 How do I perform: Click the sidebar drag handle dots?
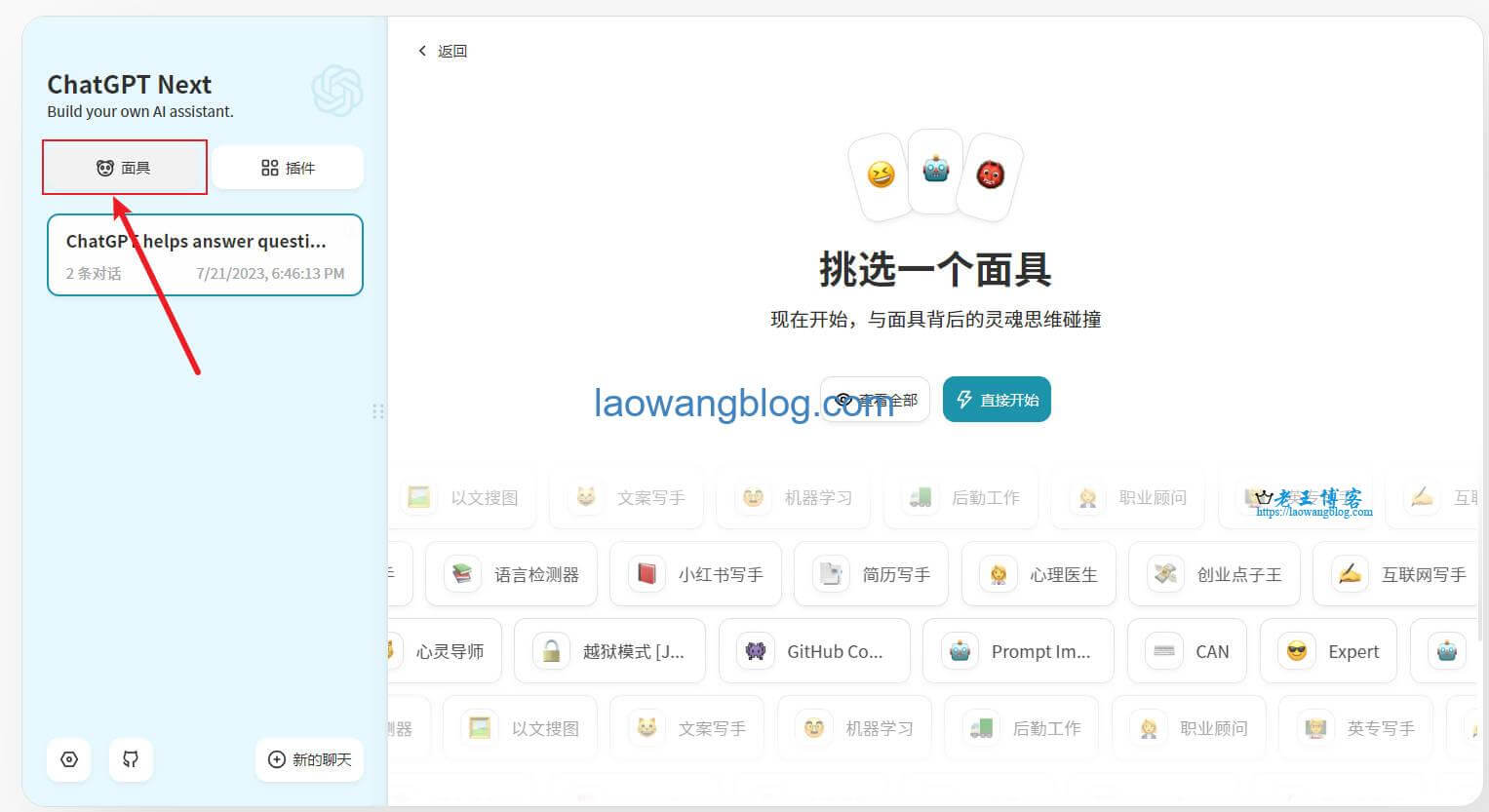378,411
